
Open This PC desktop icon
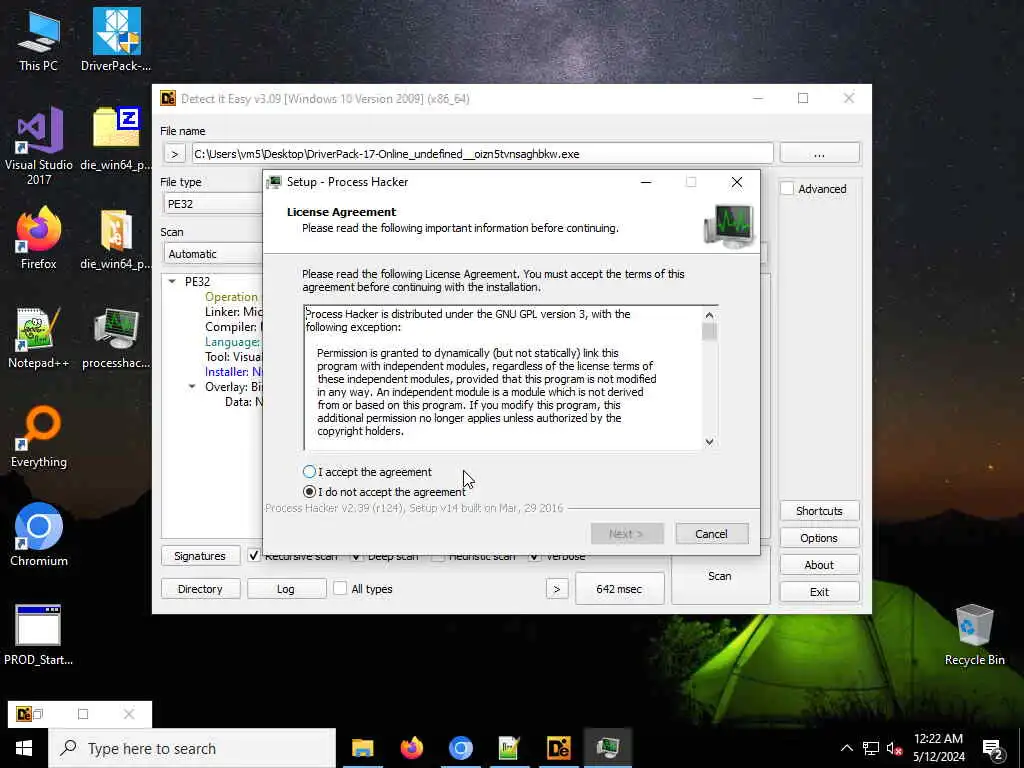pyautogui.click(x=39, y=39)
